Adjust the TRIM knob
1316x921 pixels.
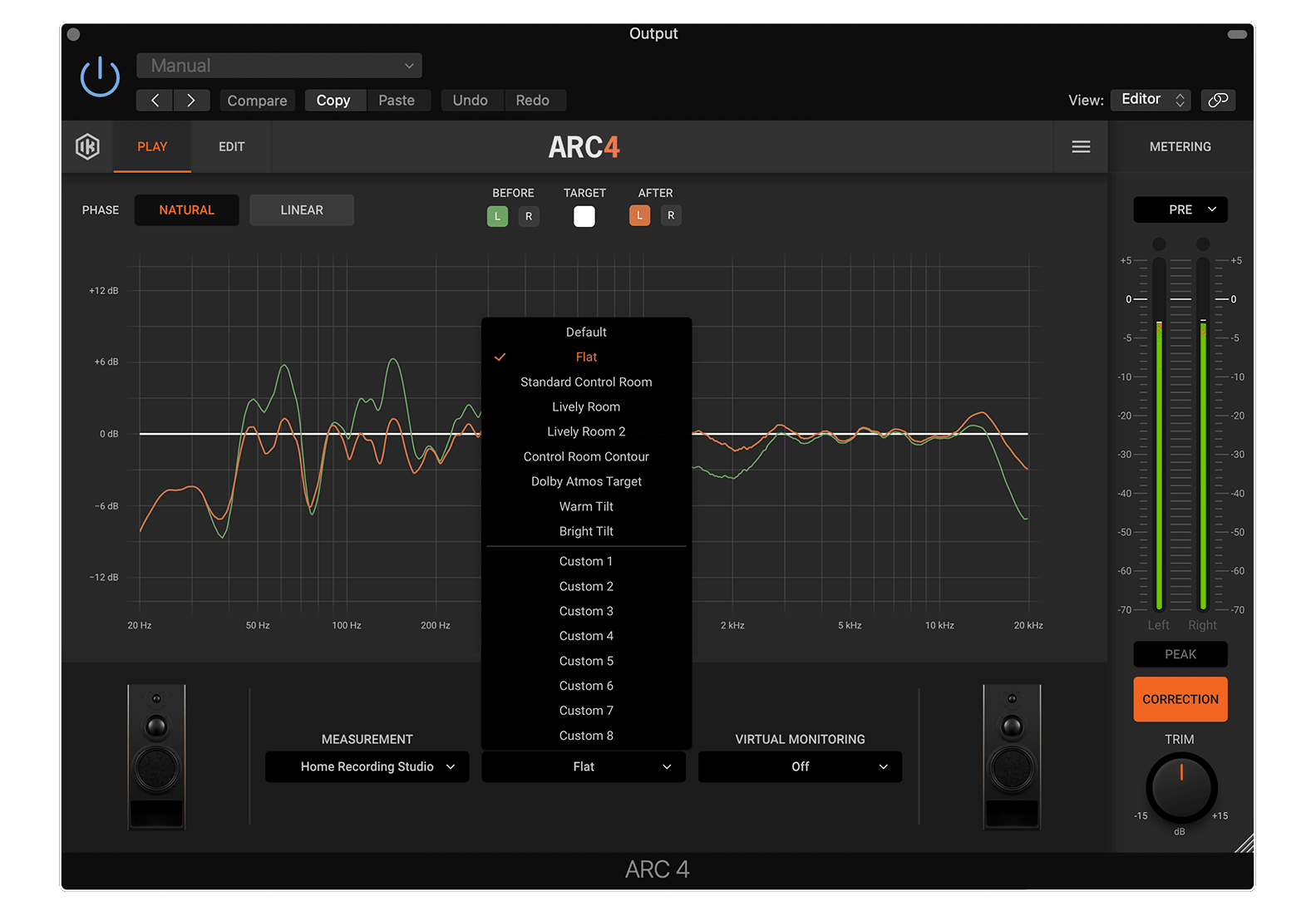pos(1180,787)
